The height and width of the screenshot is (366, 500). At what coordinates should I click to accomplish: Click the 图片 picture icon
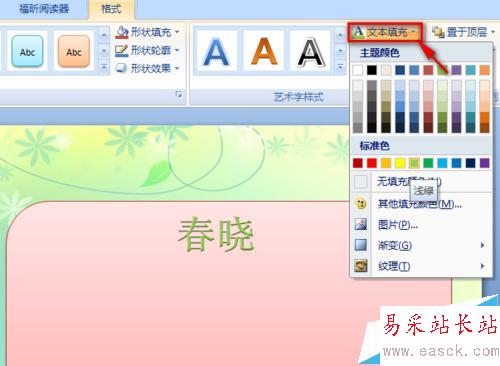point(361,224)
